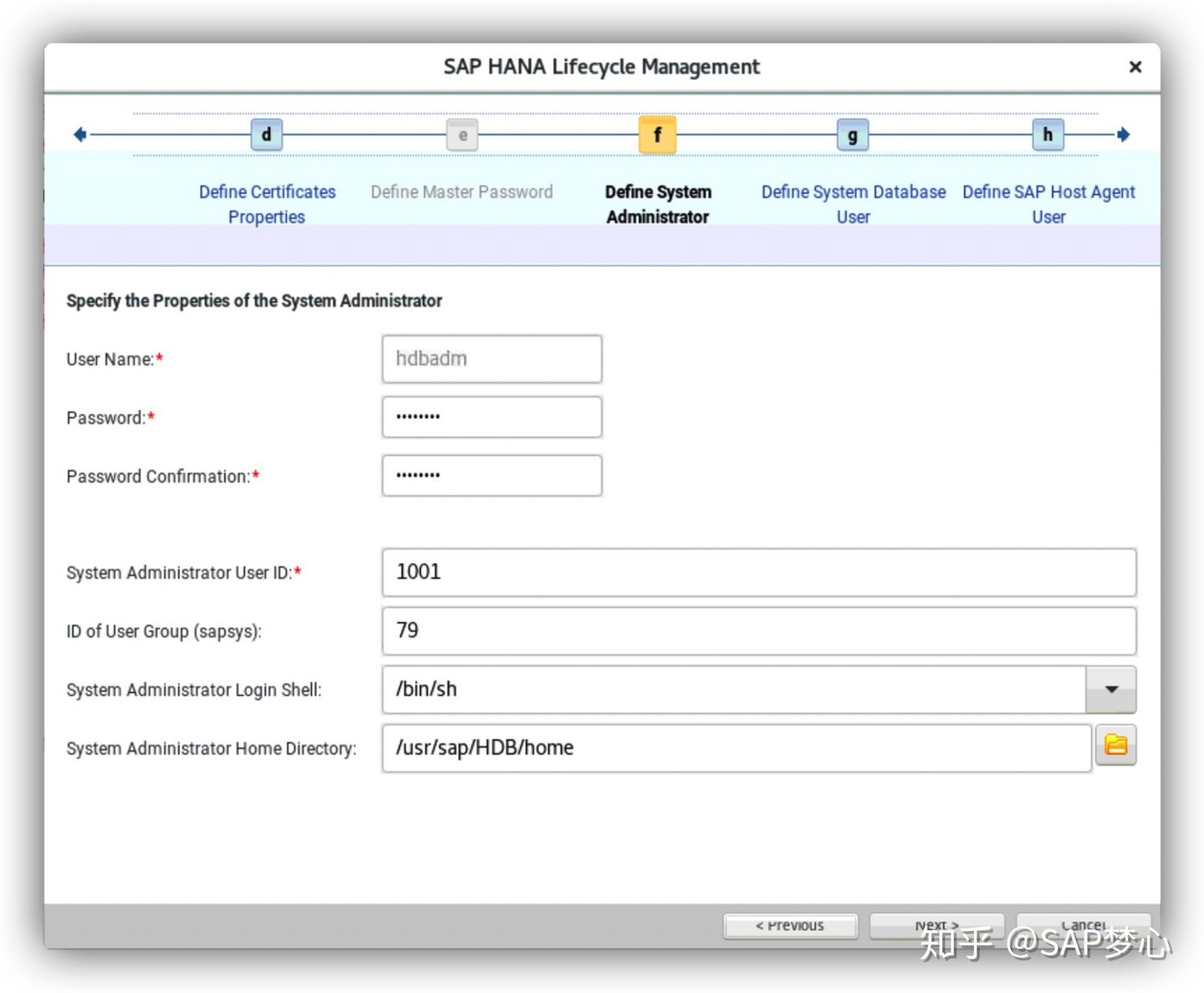Go to Define System Database User step
The width and height of the screenshot is (1204, 993).
pyautogui.click(x=853, y=204)
